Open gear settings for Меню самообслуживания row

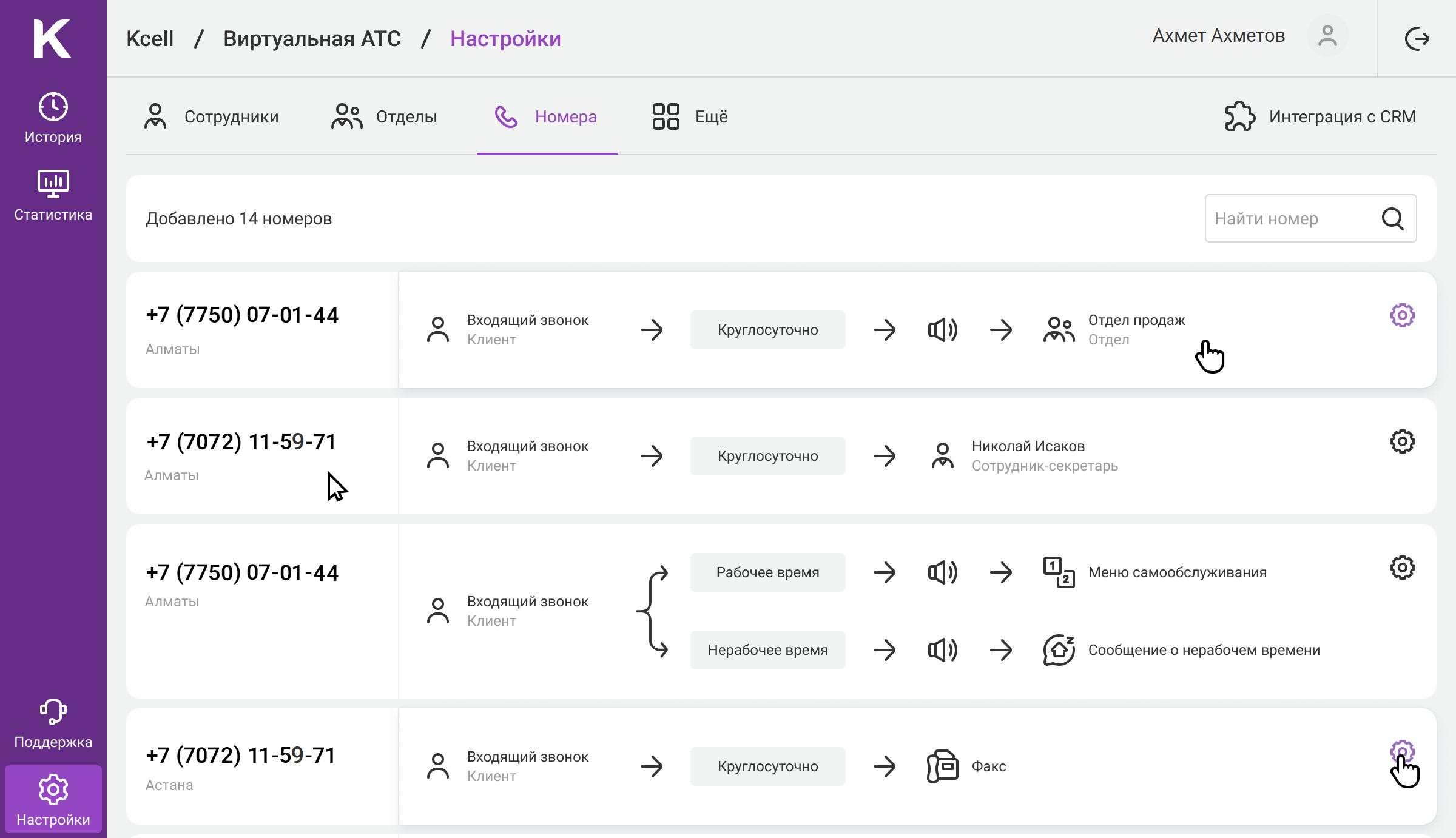[1403, 568]
